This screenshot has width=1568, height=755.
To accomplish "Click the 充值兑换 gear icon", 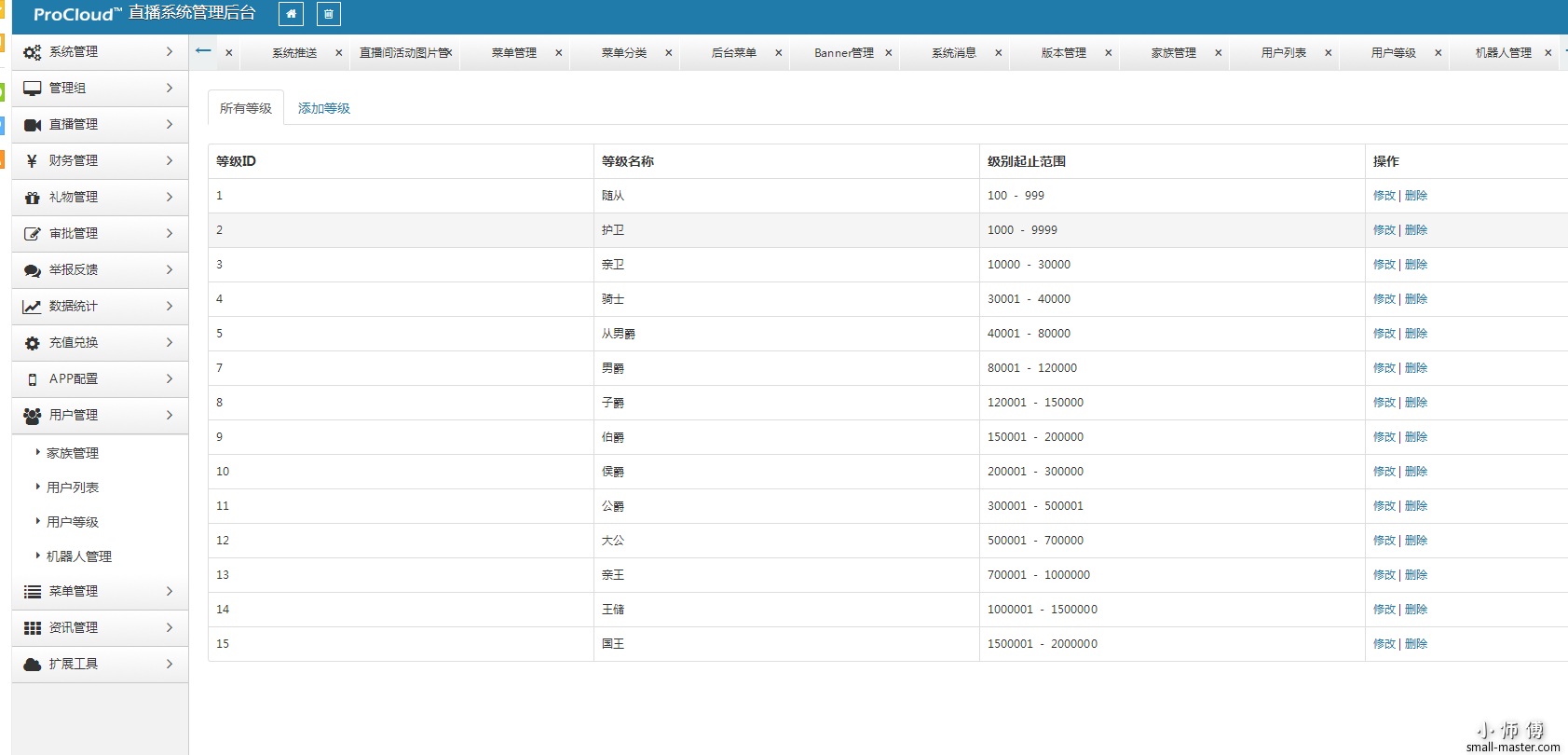I will pos(32,343).
